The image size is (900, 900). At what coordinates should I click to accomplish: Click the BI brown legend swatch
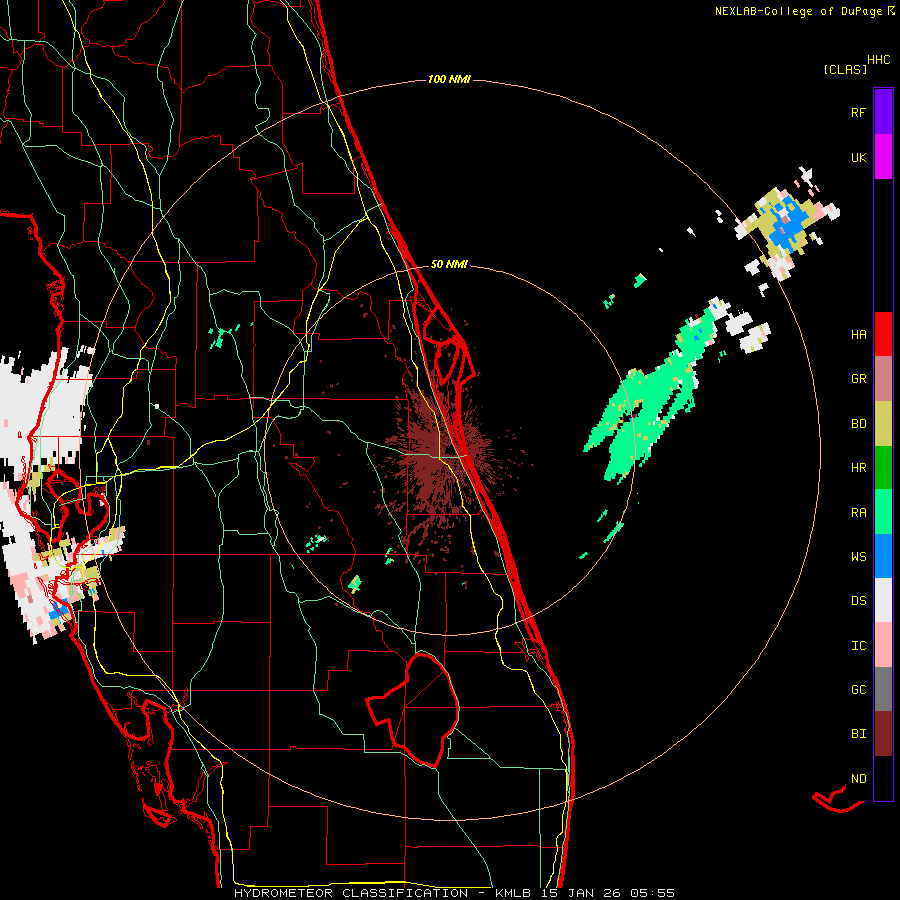[x=883, y=734]
